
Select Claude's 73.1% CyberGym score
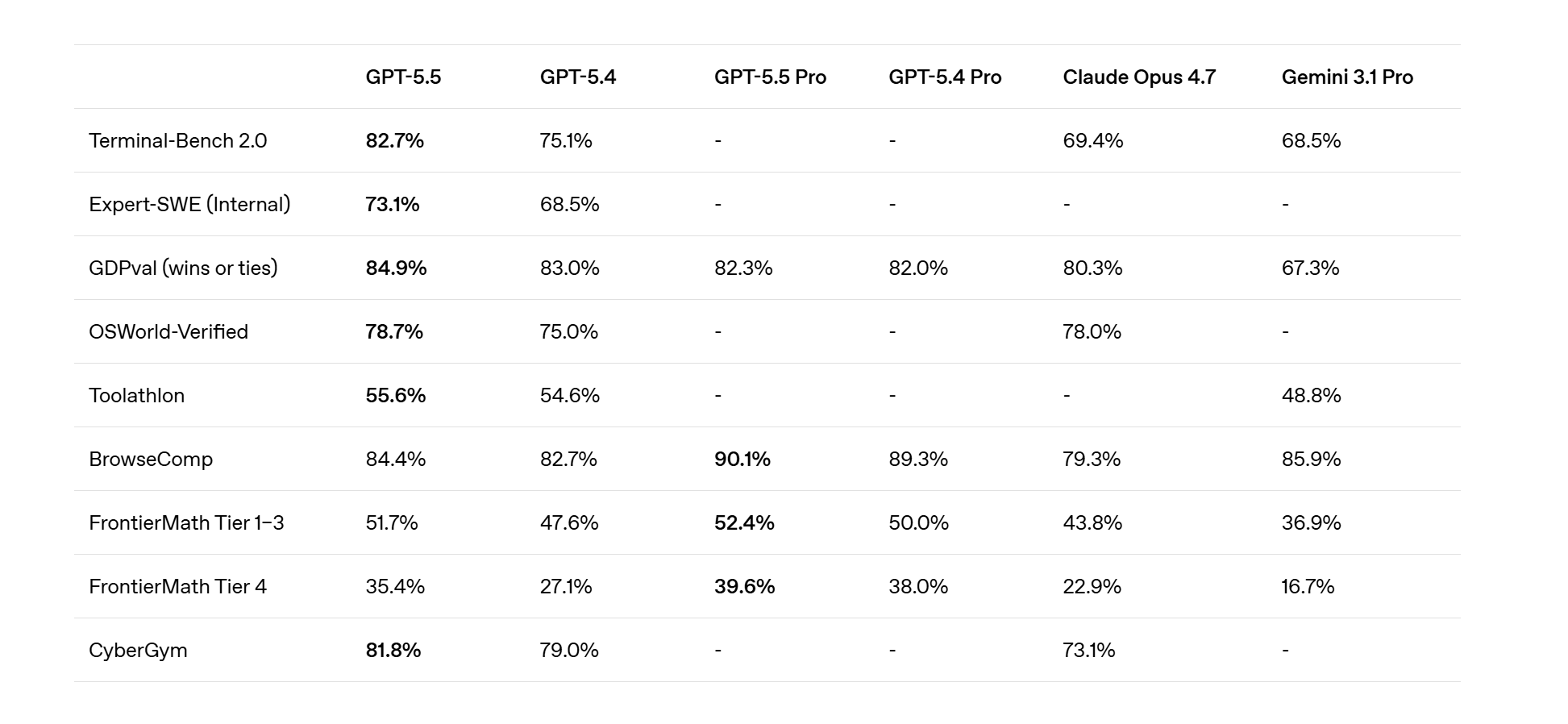tap(1088, 651)
